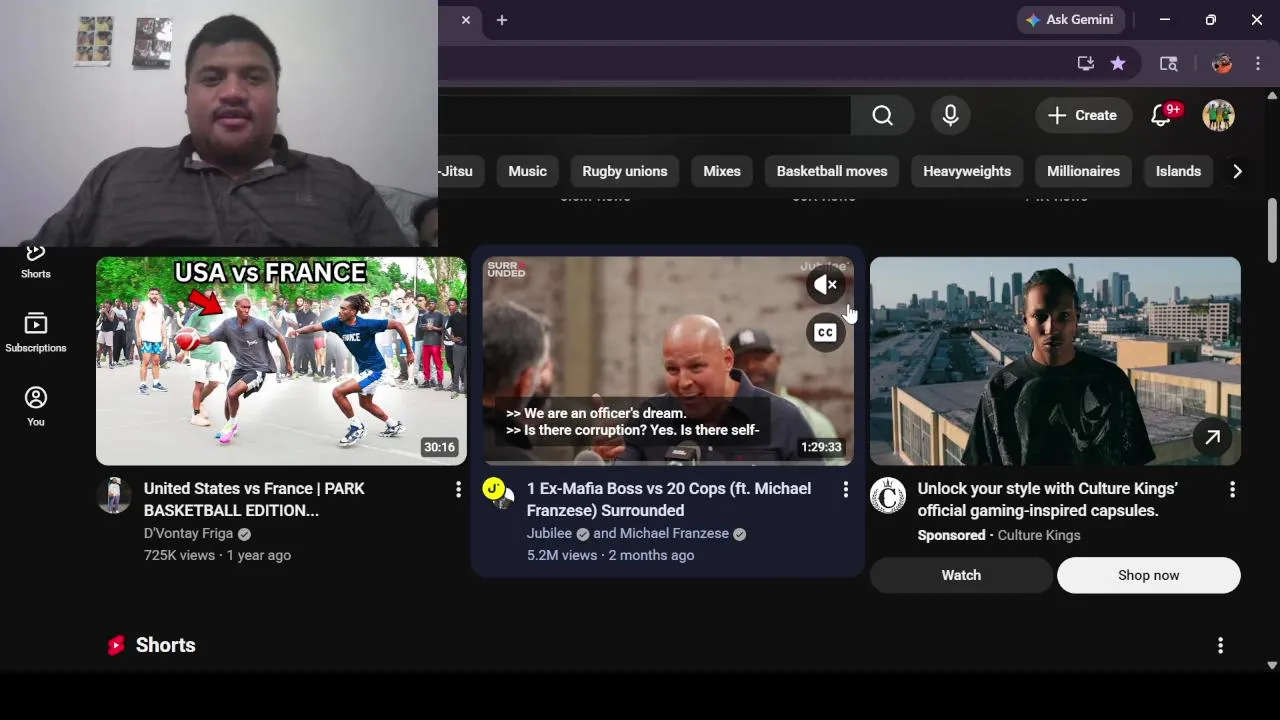Open the Chrome side panel icon

(x=1168, y=64)
